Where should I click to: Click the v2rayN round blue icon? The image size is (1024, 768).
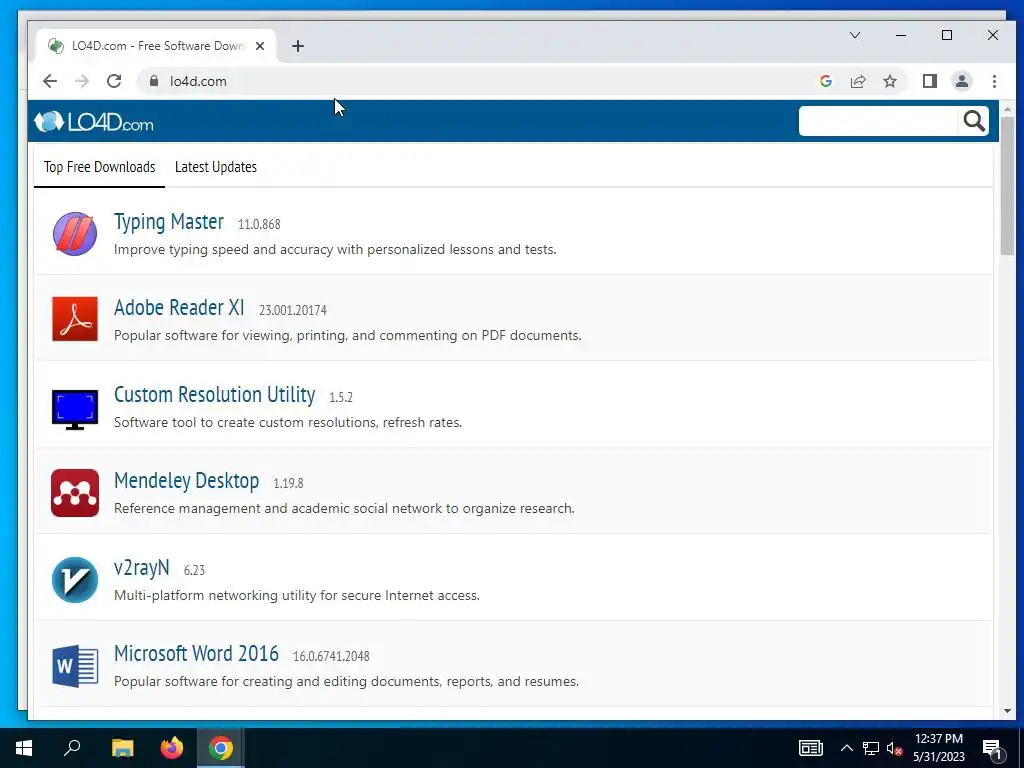(x=75, y=580)
